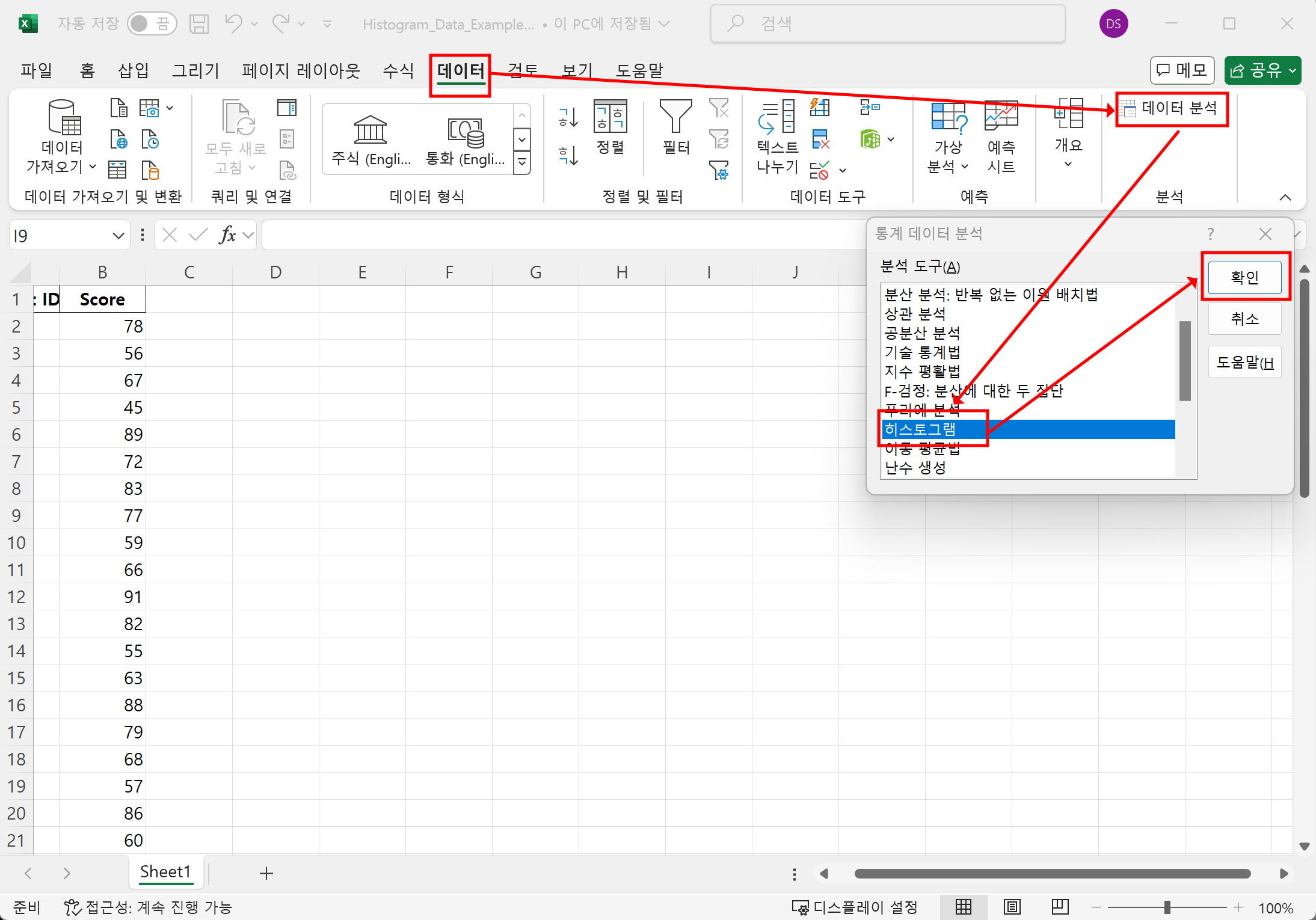1316x920 pixels.
Task: Open the Data Model dropdown arrow
Action: pos(891,140)
